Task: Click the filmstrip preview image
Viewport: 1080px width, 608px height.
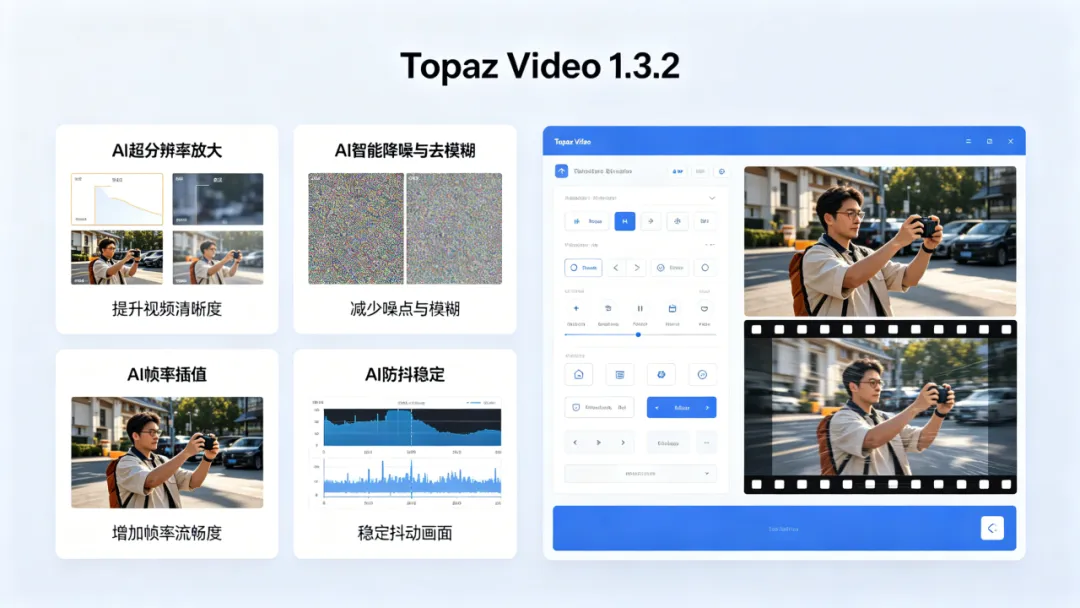Action: [880, 407]
